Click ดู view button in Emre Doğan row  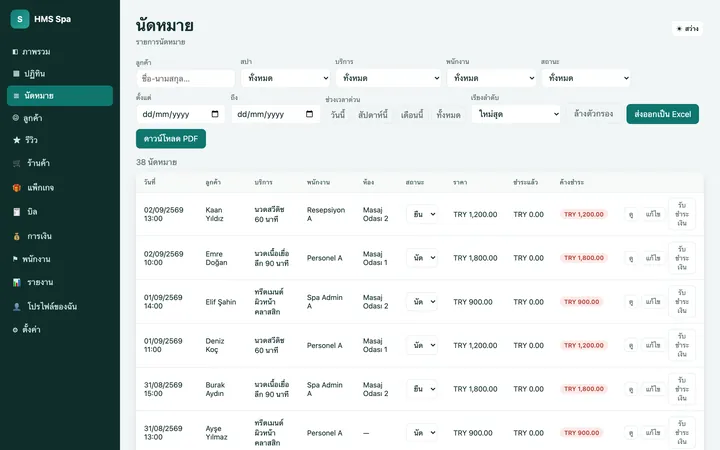coord(631,258)
